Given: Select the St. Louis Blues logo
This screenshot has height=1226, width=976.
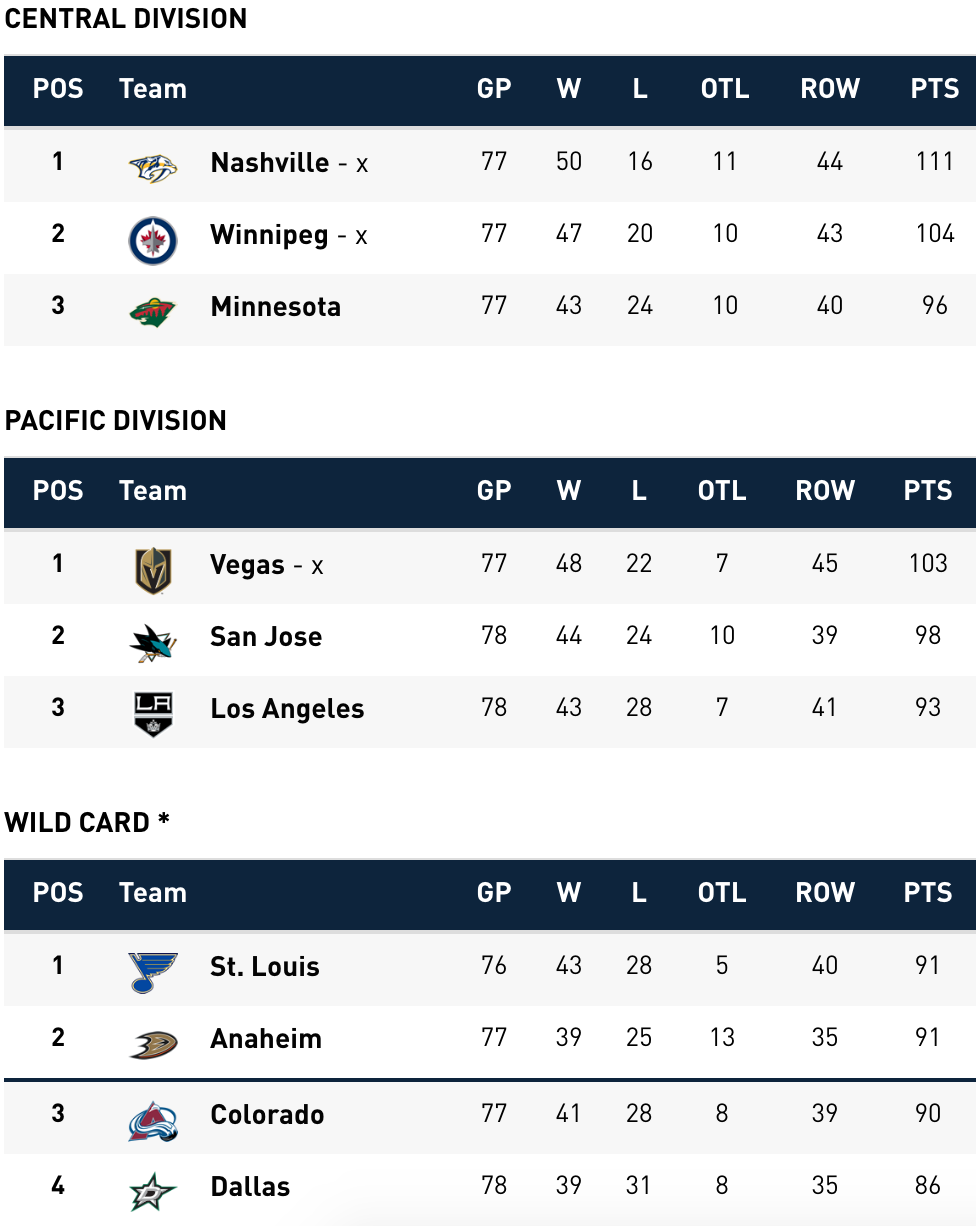Looking at the screenshot, I should pyautogui.click(x=153, y=971).
